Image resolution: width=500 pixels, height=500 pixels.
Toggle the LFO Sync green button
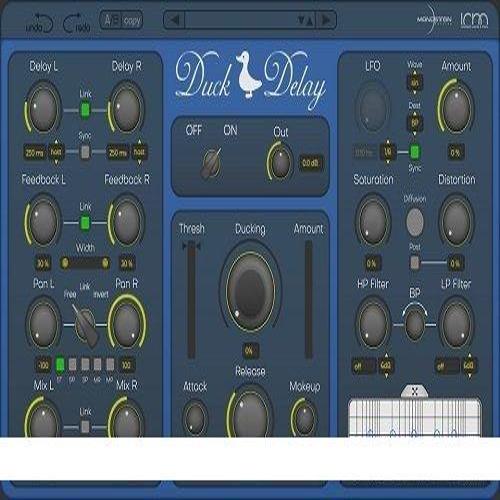tap(415, 152)
